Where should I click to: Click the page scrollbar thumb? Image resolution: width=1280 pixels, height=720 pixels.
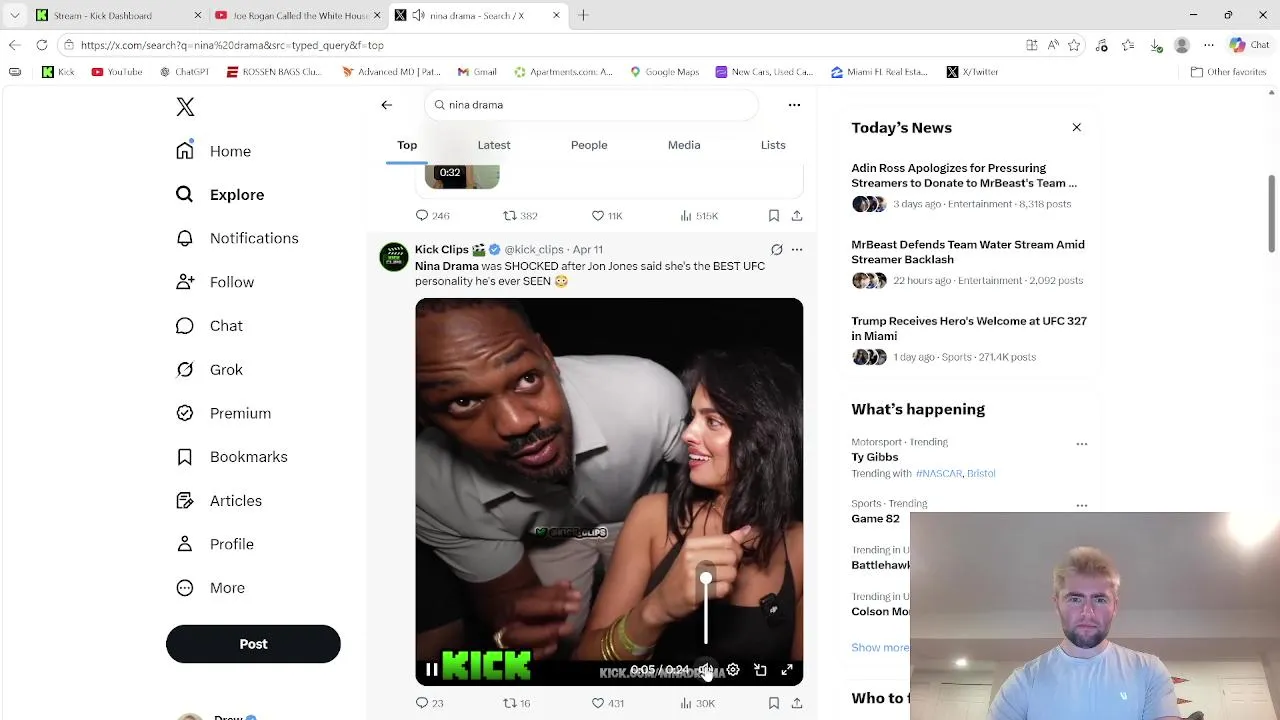(x=1272, y=213)
